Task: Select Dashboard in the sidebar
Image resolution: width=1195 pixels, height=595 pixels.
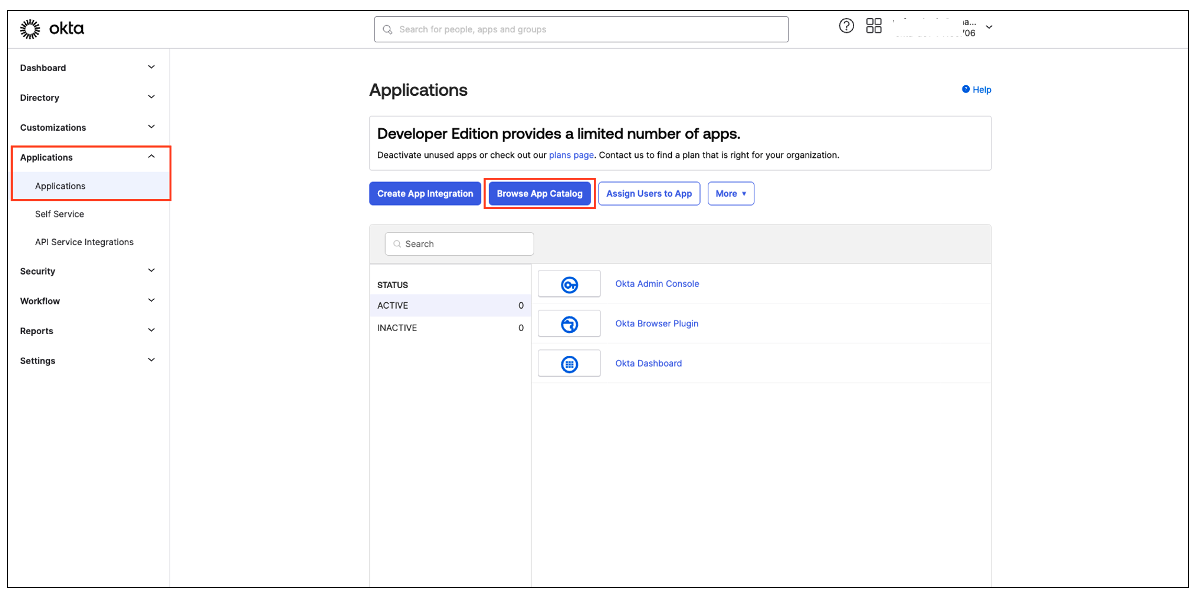Action: click(x=43, y=68)
